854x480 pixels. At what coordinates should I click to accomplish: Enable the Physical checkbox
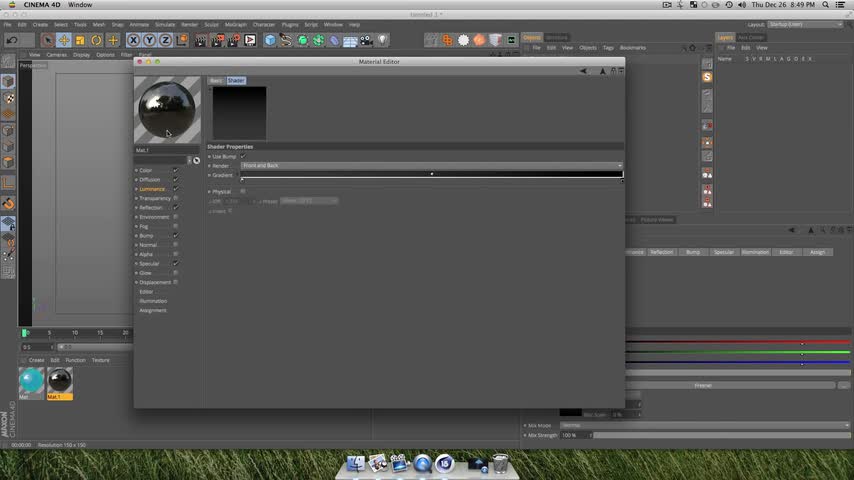pos(243,191)
